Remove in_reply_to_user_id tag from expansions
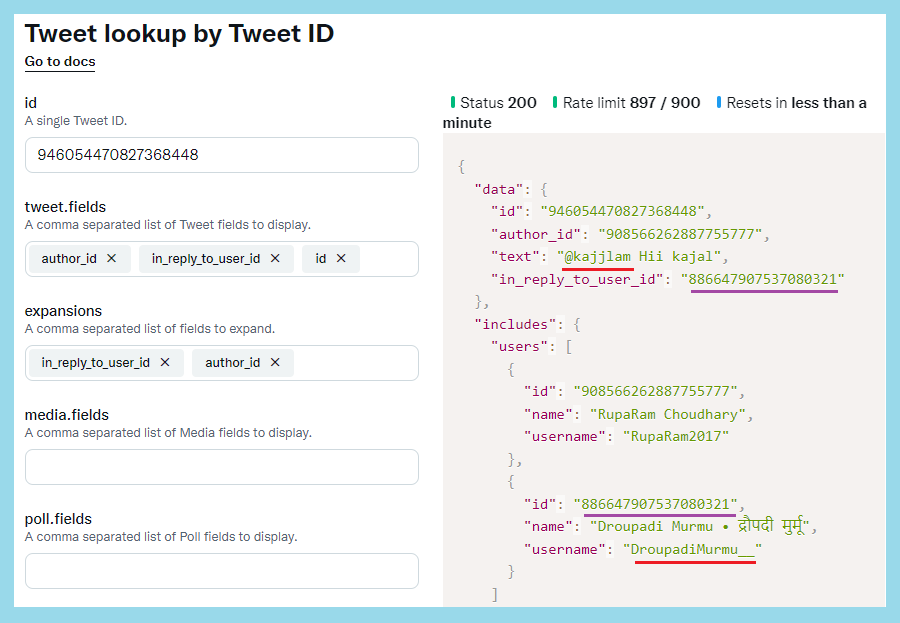900x623 pixels. (x=165, y=362)
